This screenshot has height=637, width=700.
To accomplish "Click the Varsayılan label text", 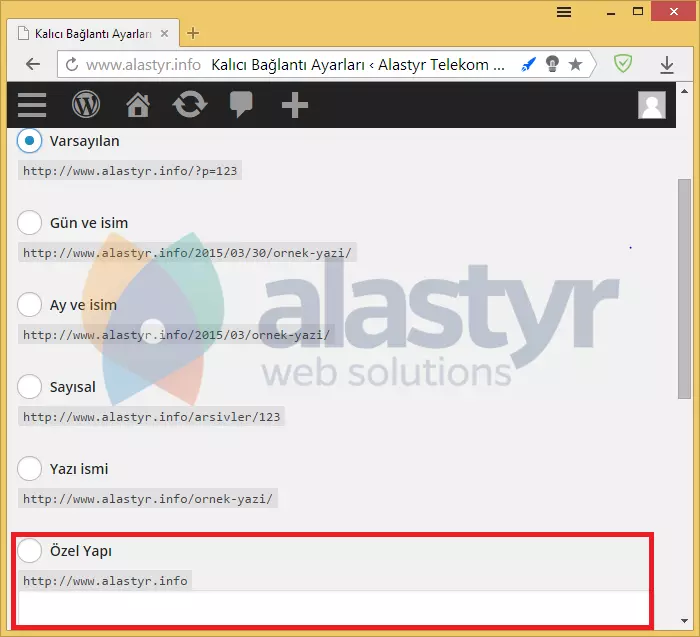I will (x=84, y=141).
